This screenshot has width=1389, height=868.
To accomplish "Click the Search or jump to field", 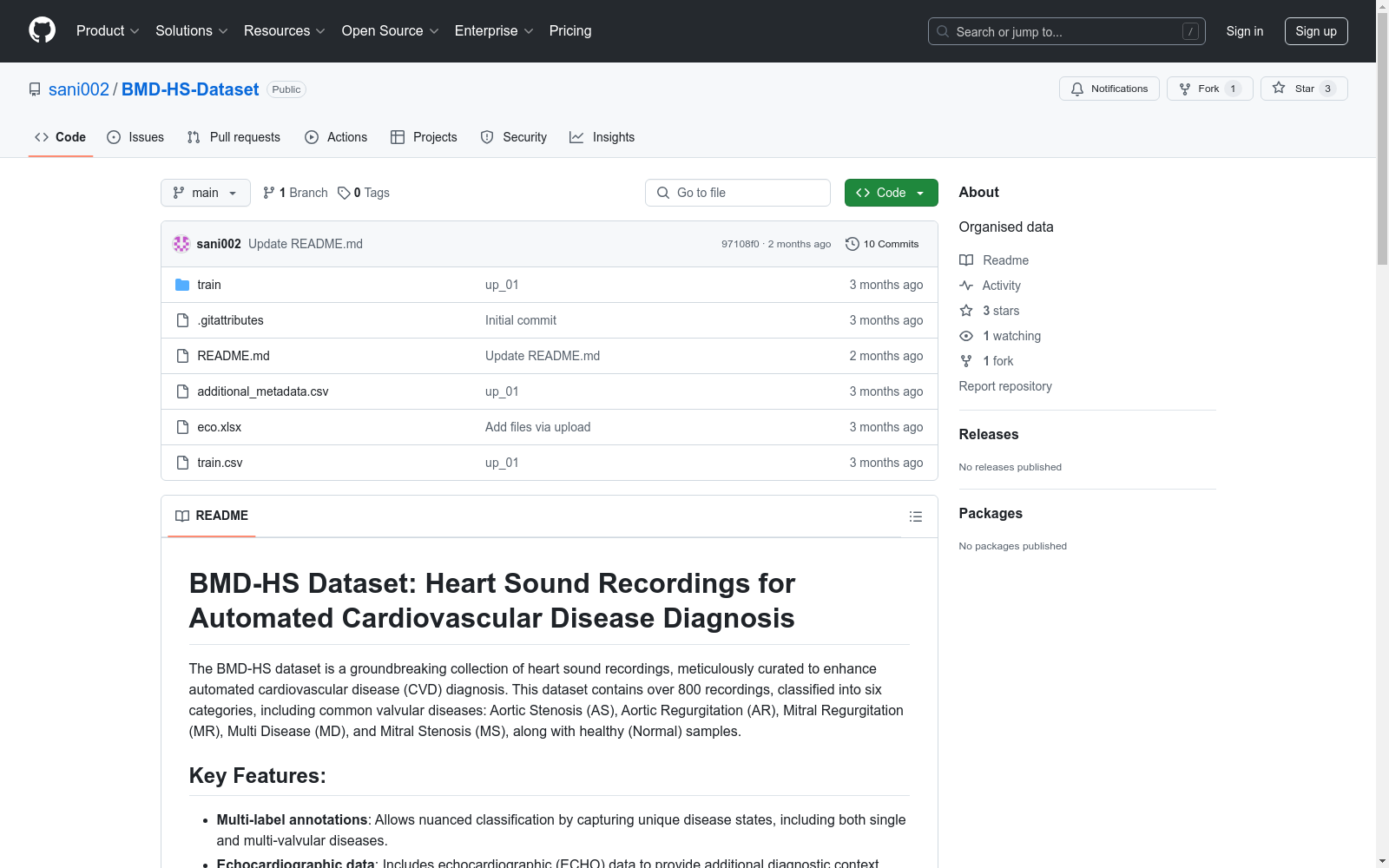I will click(x=1067, y=31).
